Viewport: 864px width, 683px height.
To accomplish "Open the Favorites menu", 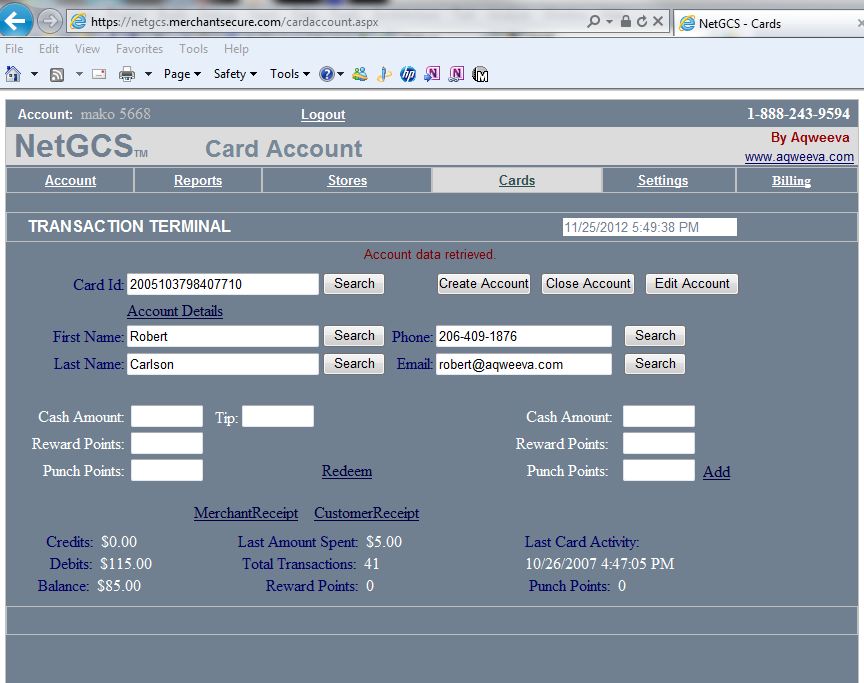I will 139,49.
